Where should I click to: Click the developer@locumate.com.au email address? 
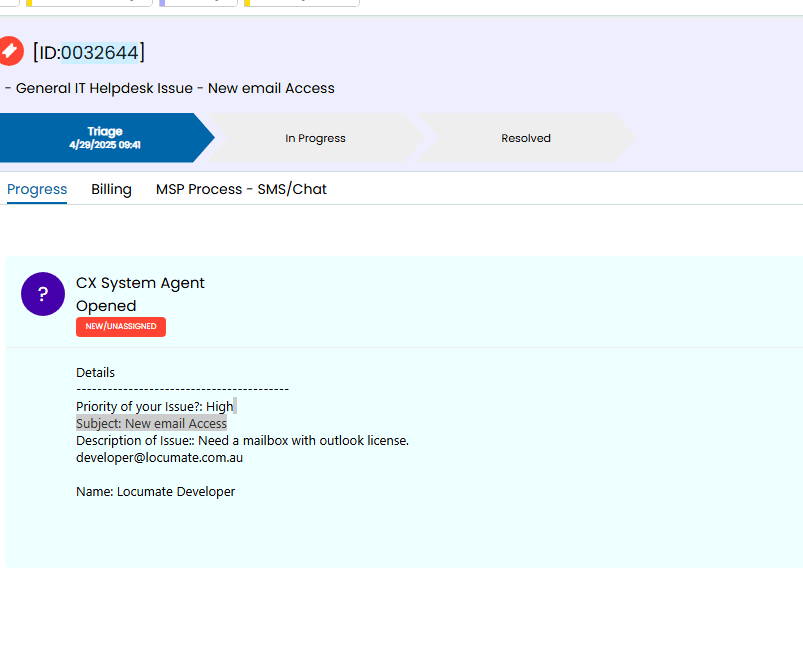159,457
